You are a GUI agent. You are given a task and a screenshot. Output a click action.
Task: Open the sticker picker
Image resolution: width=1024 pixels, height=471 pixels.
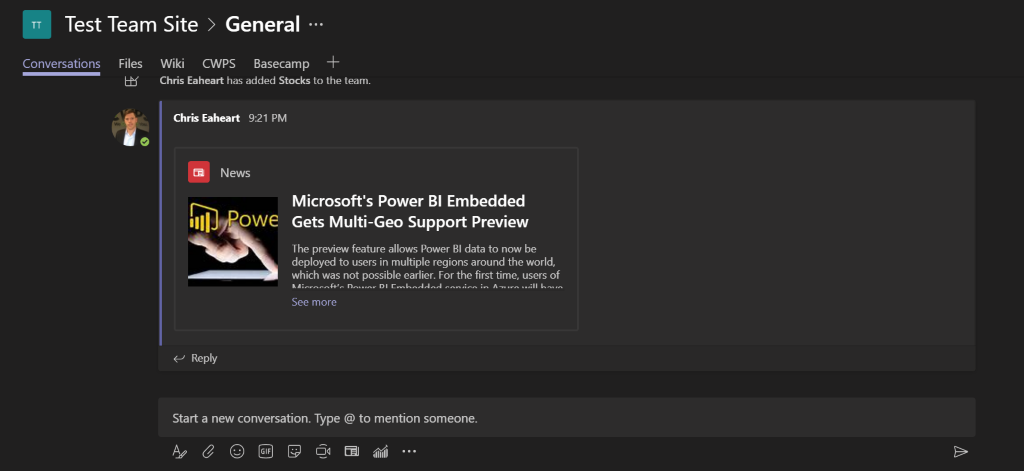click(295, 452)
